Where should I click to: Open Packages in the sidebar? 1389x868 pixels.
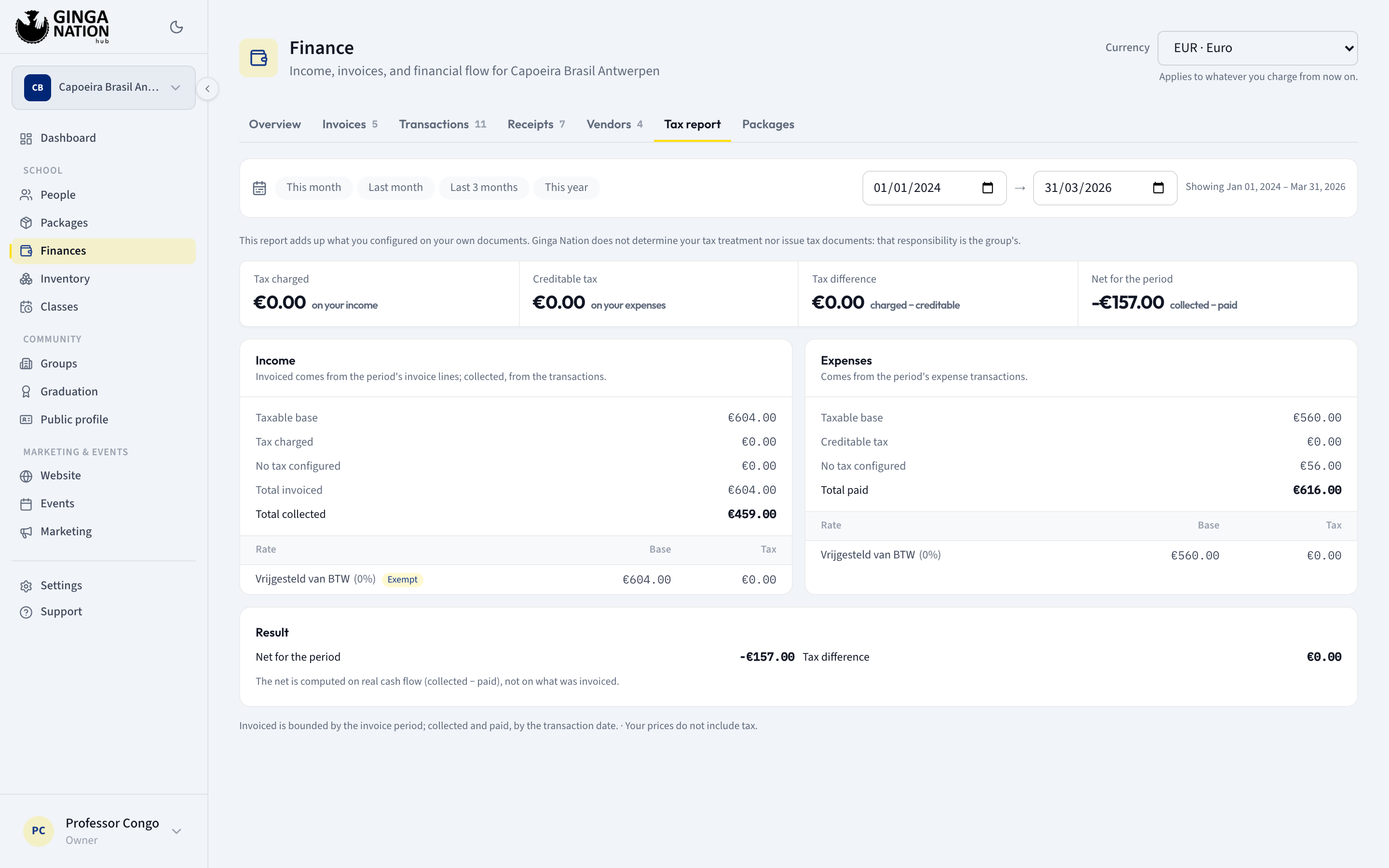[103, 223]
